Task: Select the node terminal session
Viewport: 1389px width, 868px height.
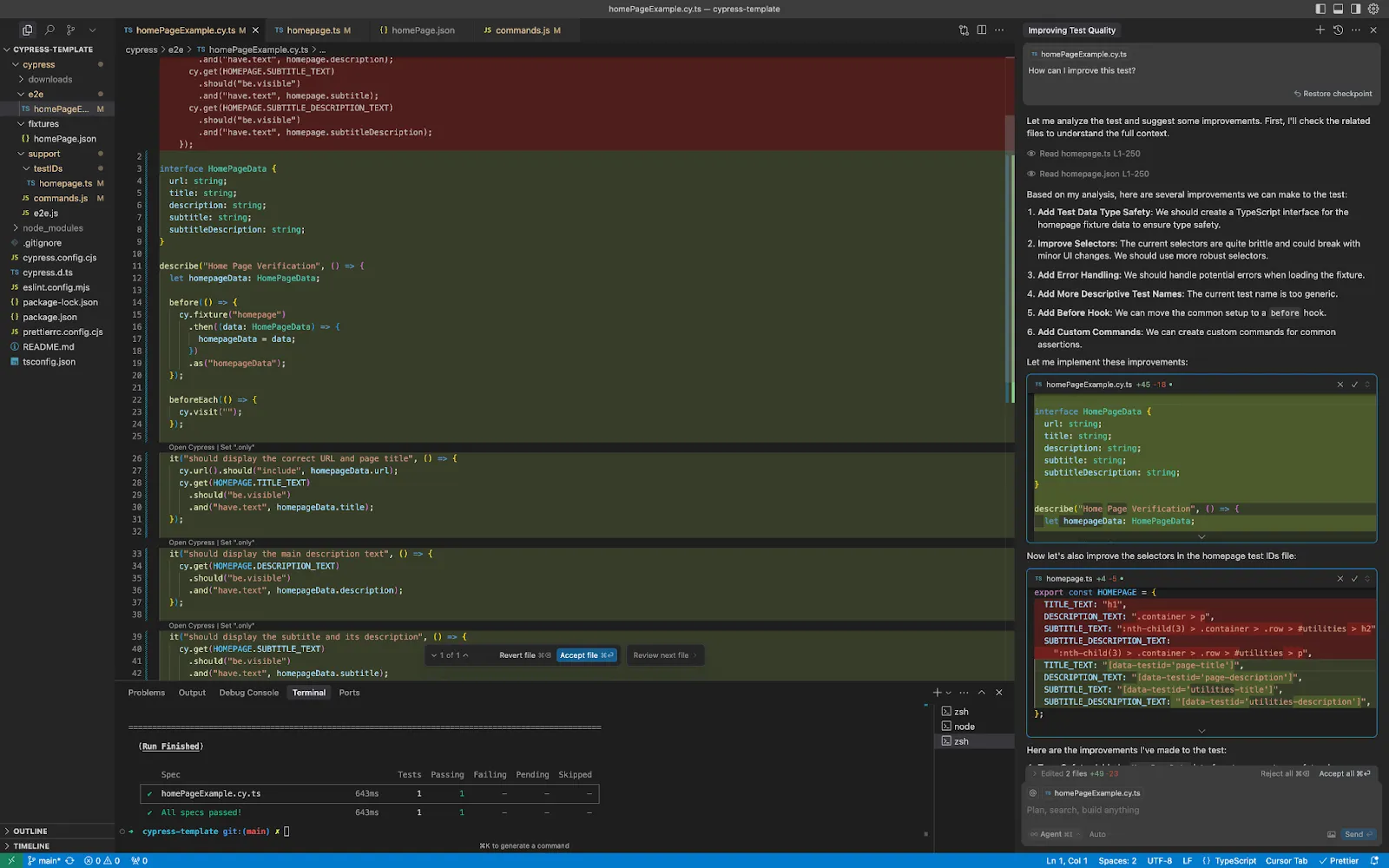Action: tap(974, 727)
